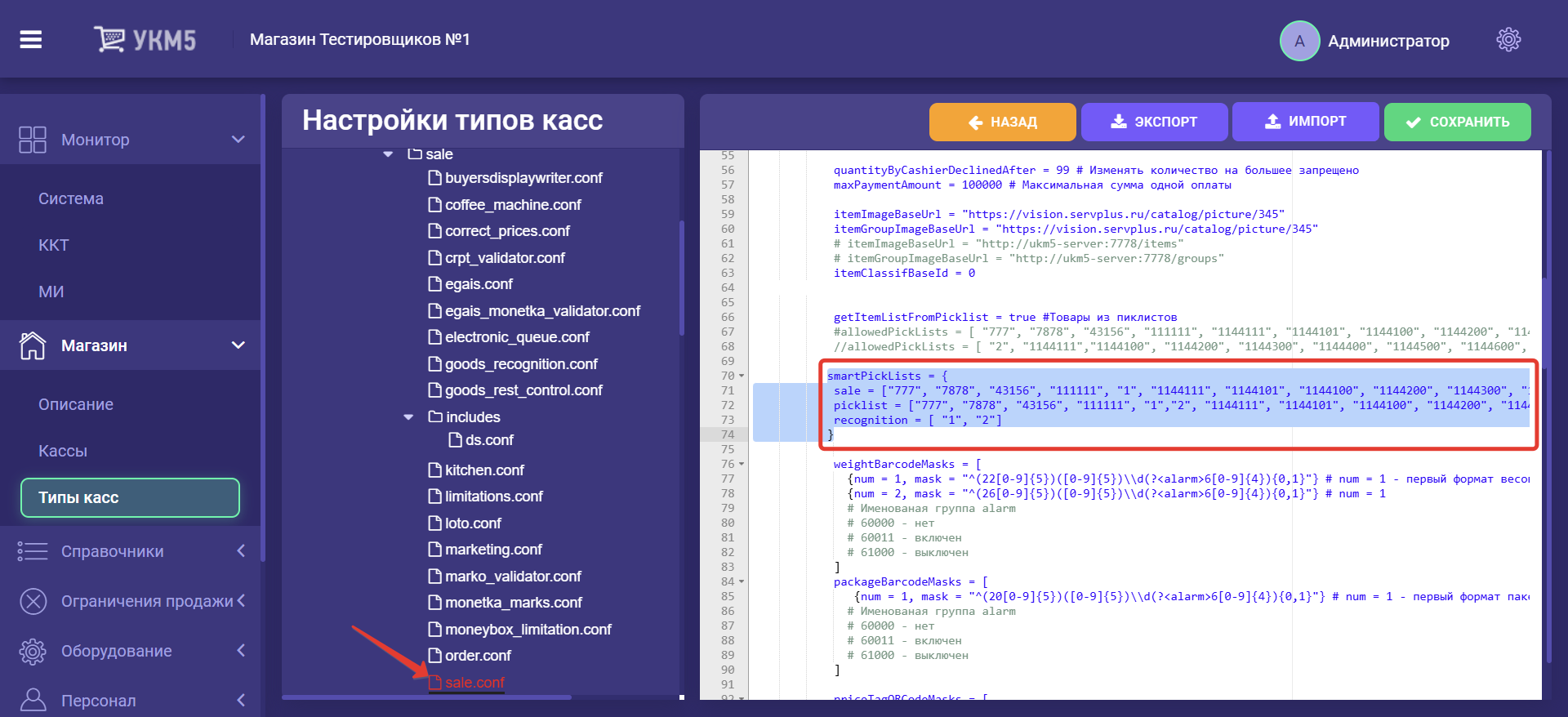Click the file icon of buyersdisplaywriter.conf
1568x717 pixels.
click(x=435, y=178)
